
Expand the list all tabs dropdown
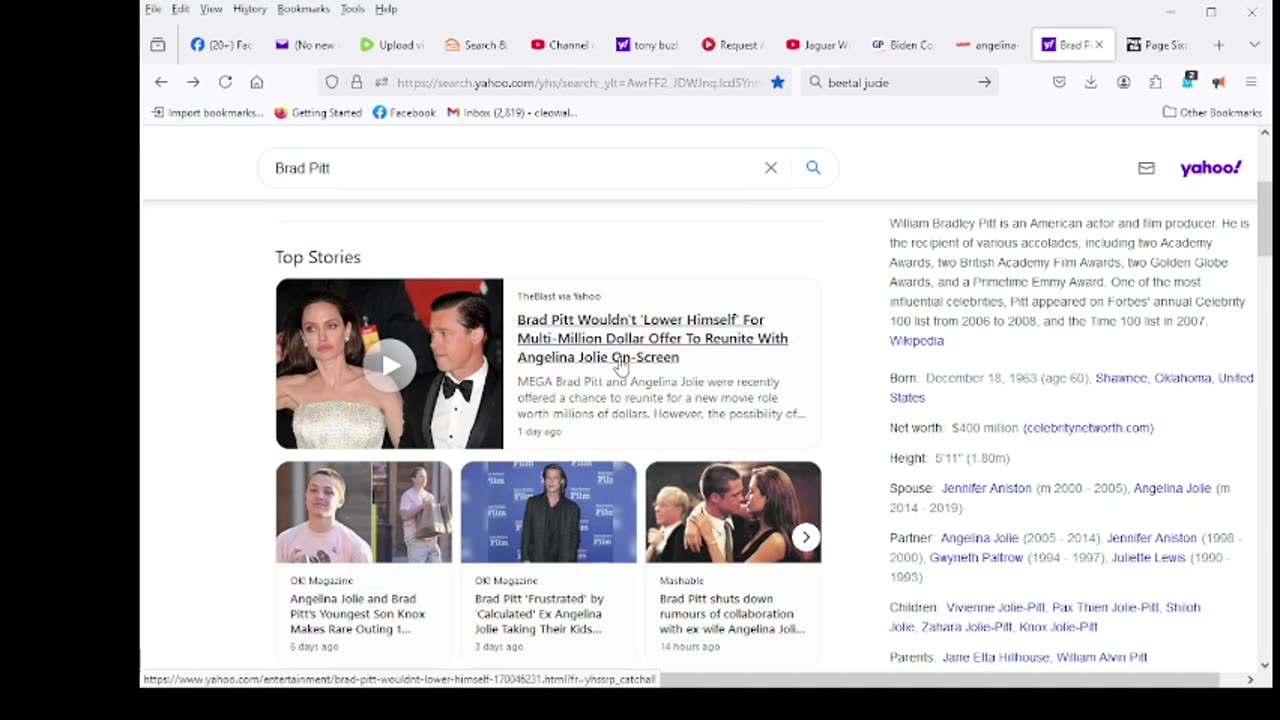point(1254,45)
